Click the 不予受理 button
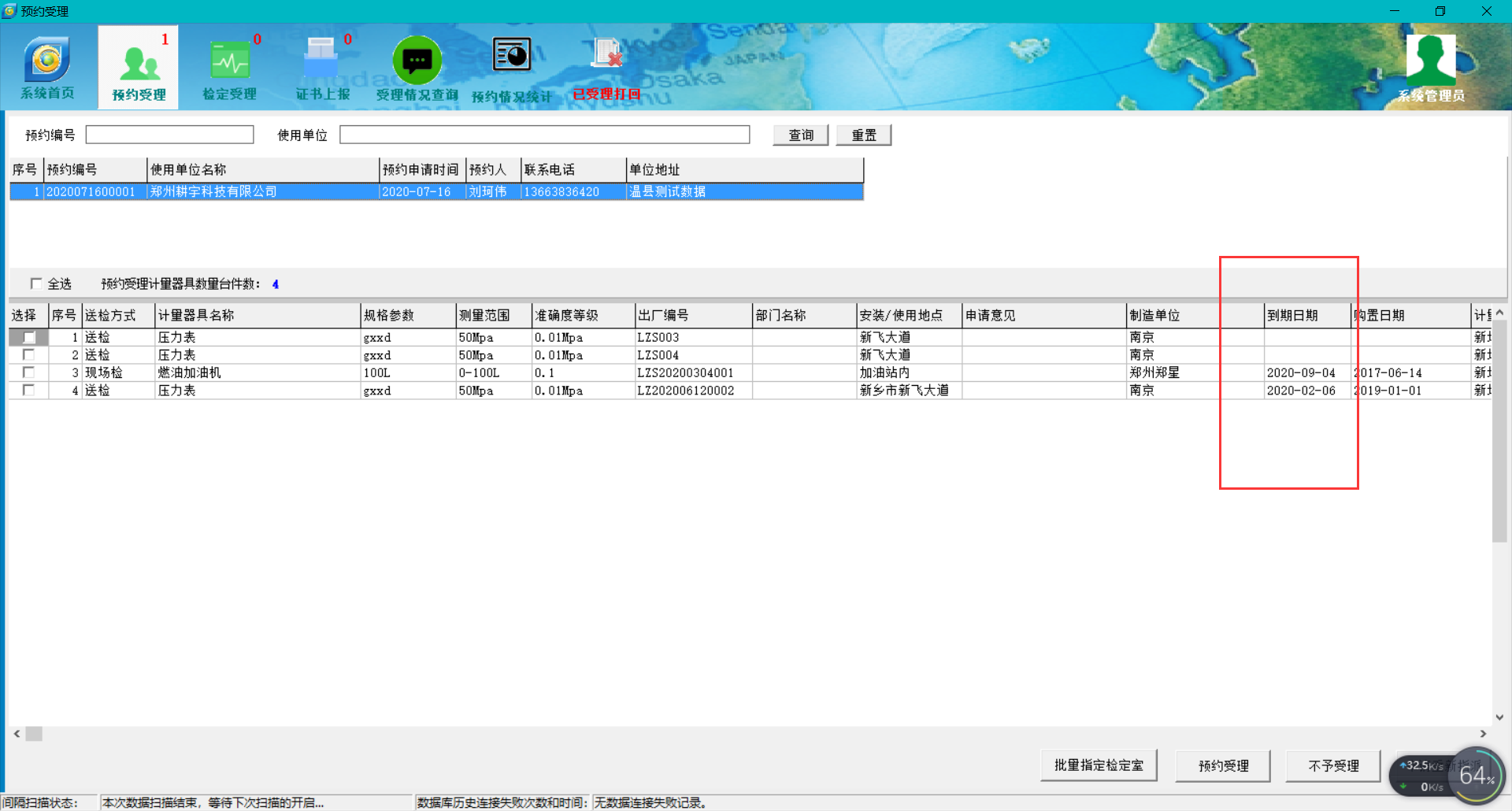The image size is (1512, 811). (1332, 765)
